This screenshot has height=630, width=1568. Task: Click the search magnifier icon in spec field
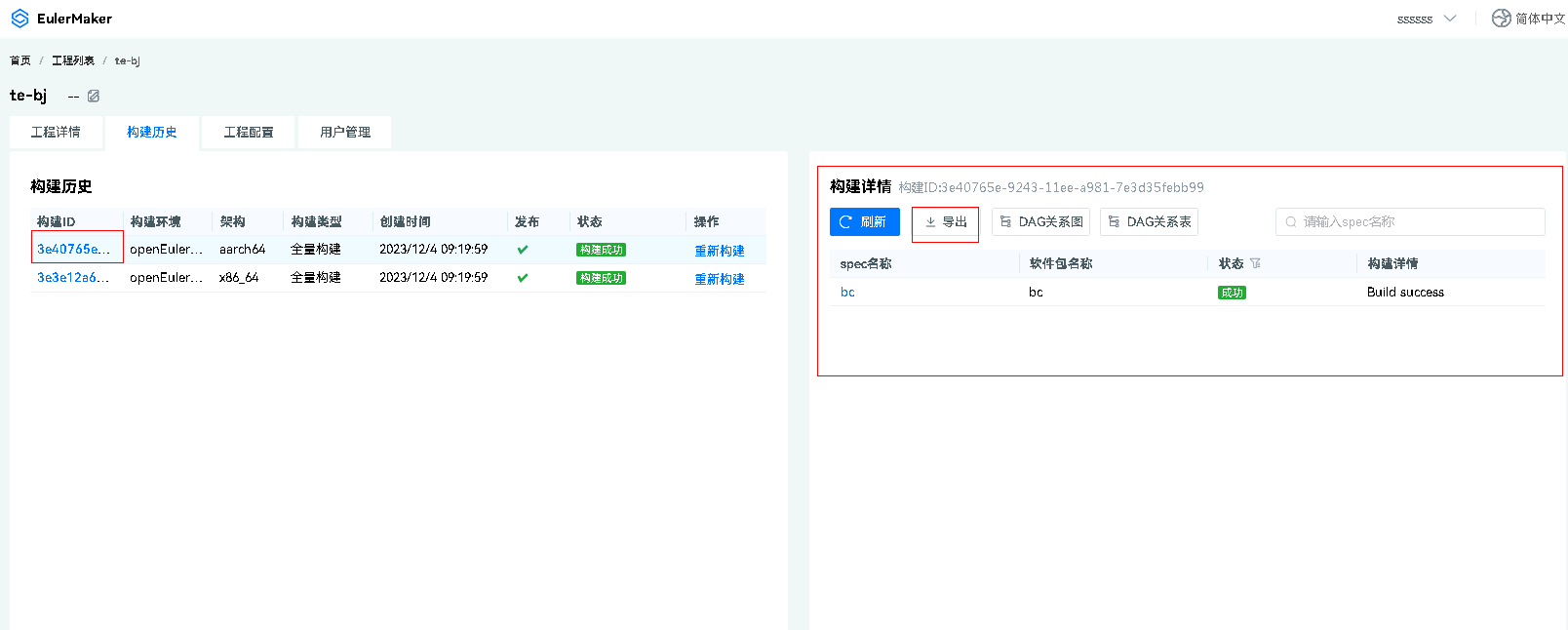tap(1291, 222)
